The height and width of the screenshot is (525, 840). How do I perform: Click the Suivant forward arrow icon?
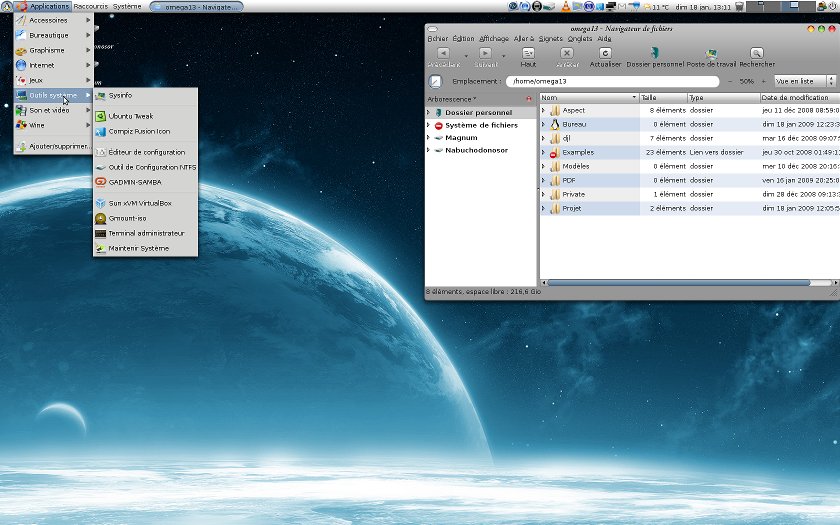[x=485, y=53]
